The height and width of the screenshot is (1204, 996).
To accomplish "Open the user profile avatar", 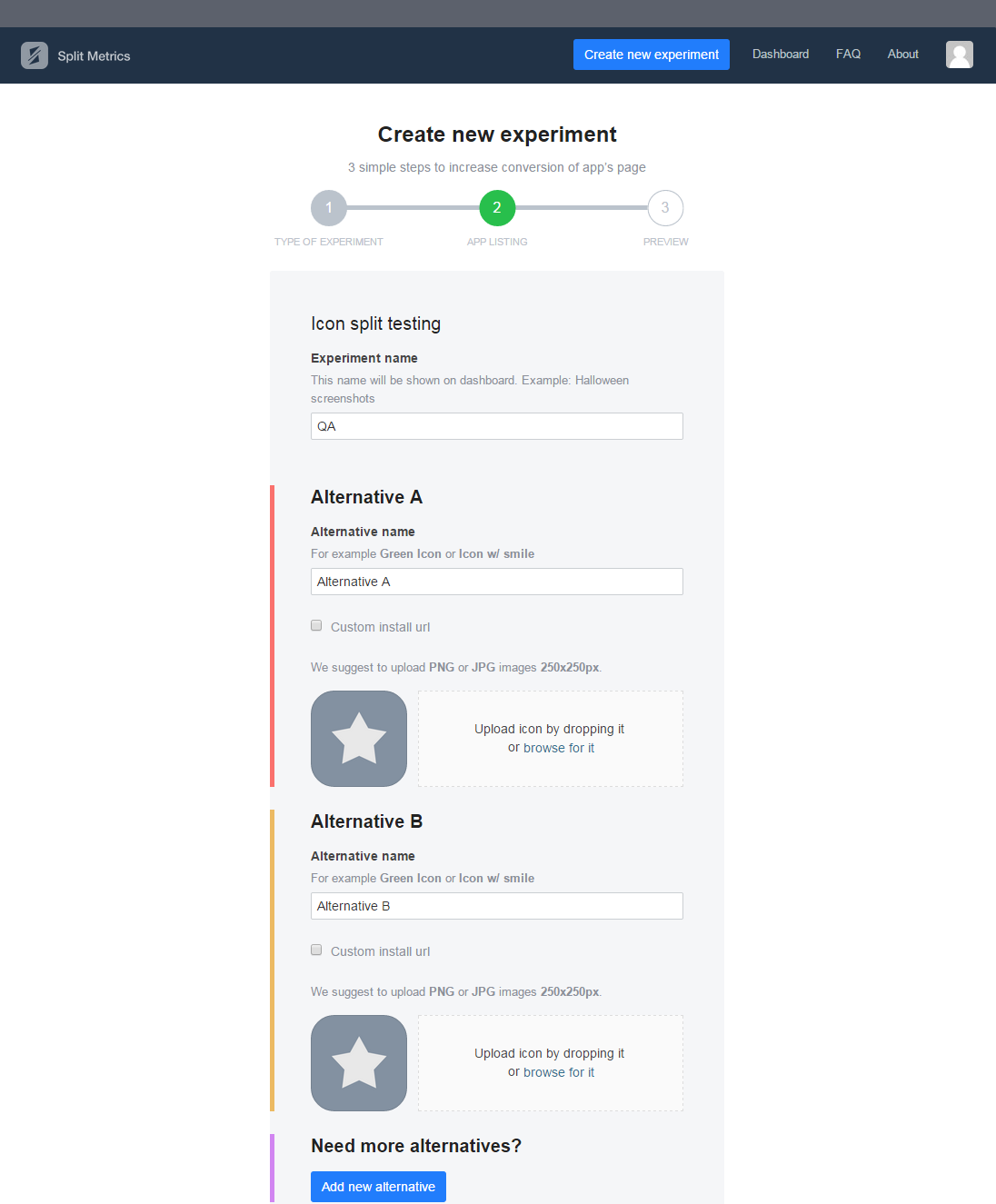I will (959, 55).
